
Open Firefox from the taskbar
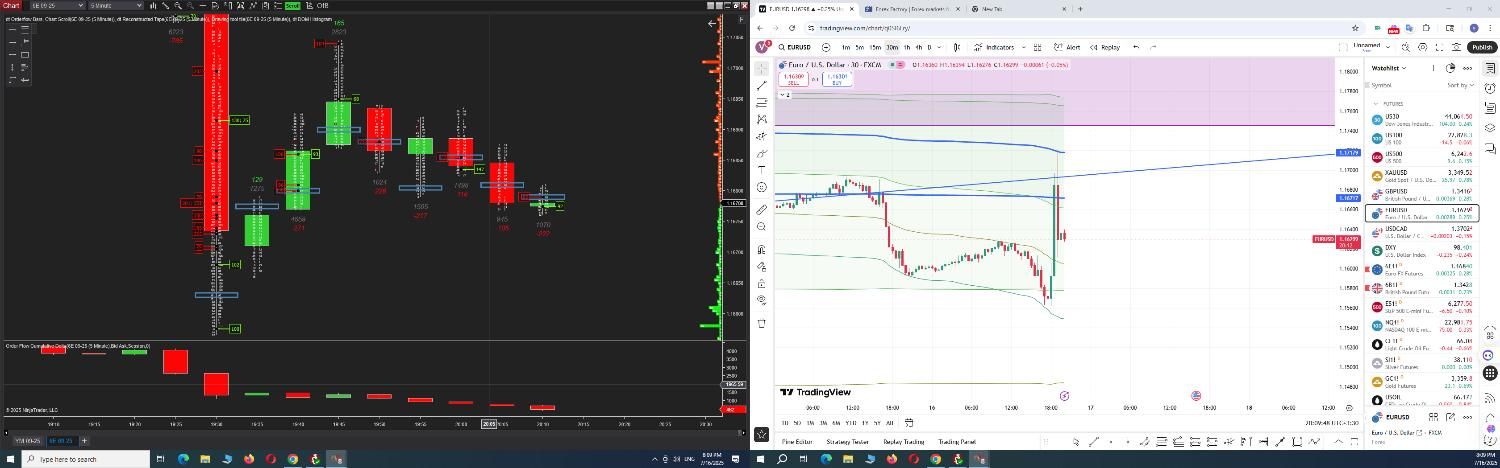tap(249, 459)
